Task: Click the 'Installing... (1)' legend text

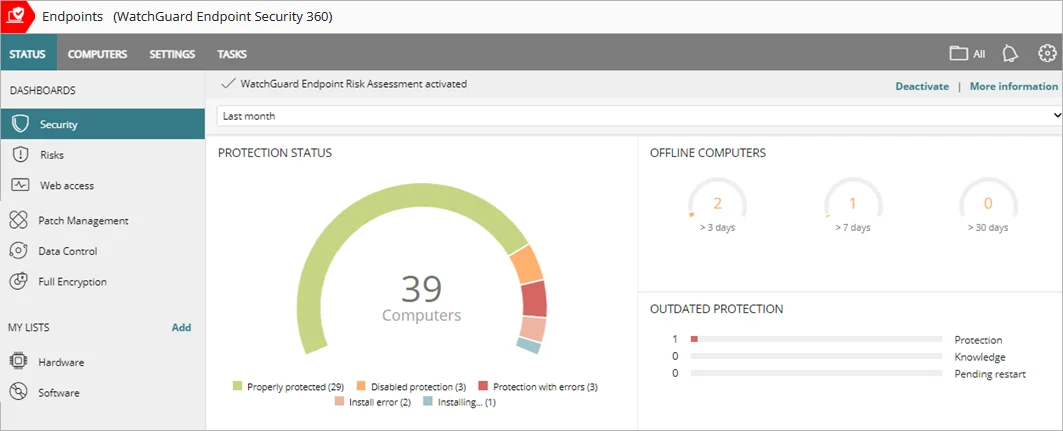Action: [x=467, y=403]
